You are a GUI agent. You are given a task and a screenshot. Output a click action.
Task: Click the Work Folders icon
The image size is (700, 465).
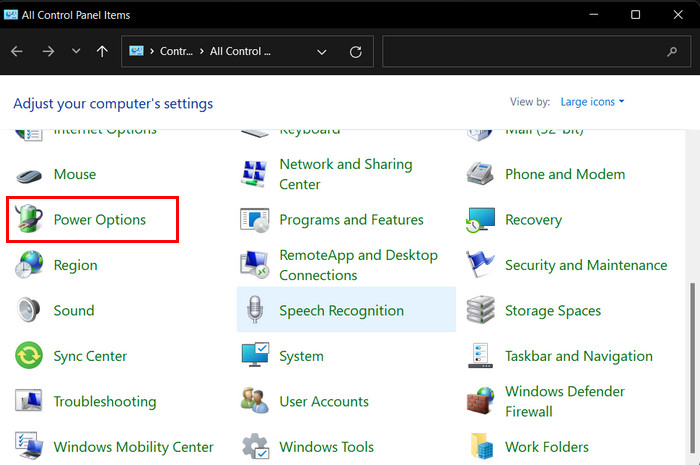(x=482, y=446)
